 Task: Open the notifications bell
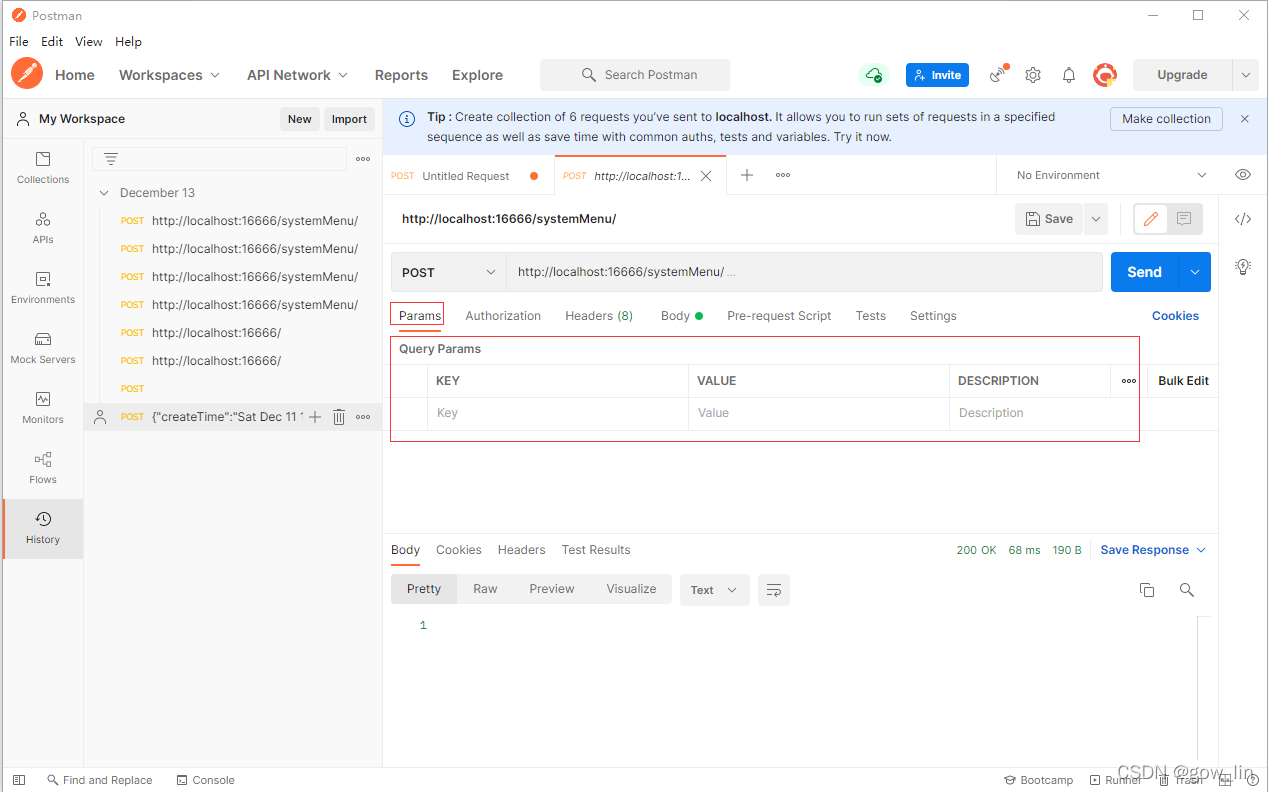(x=1069, y=75)
